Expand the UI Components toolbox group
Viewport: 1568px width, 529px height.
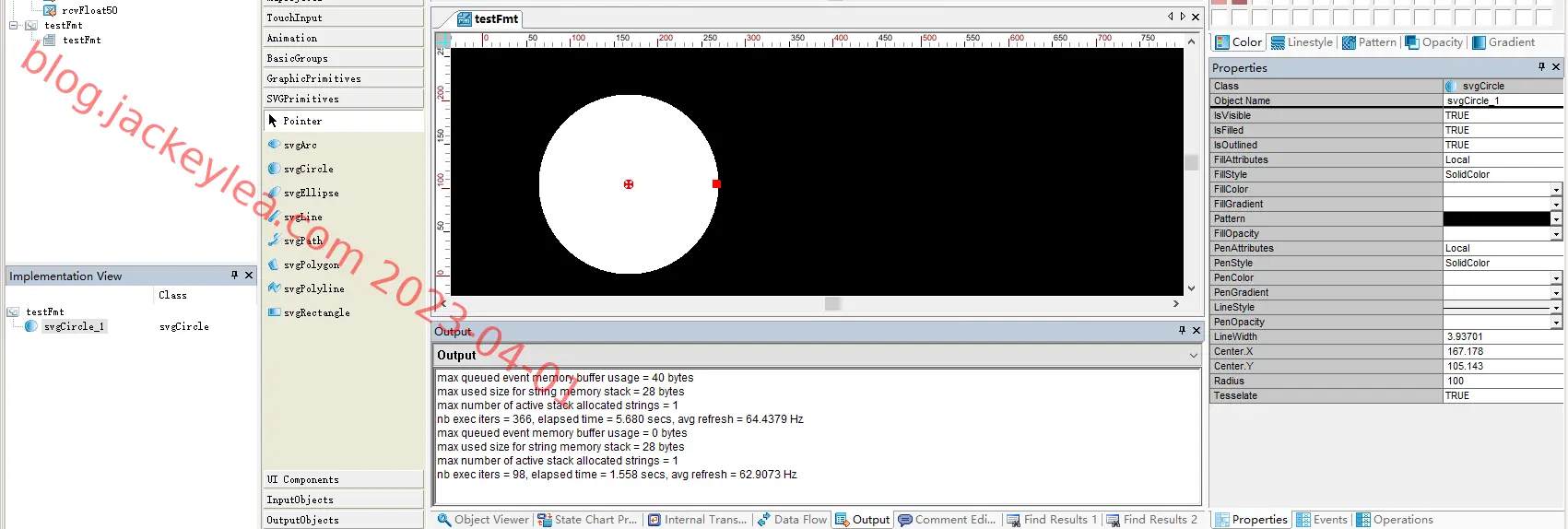coord(343,479)
